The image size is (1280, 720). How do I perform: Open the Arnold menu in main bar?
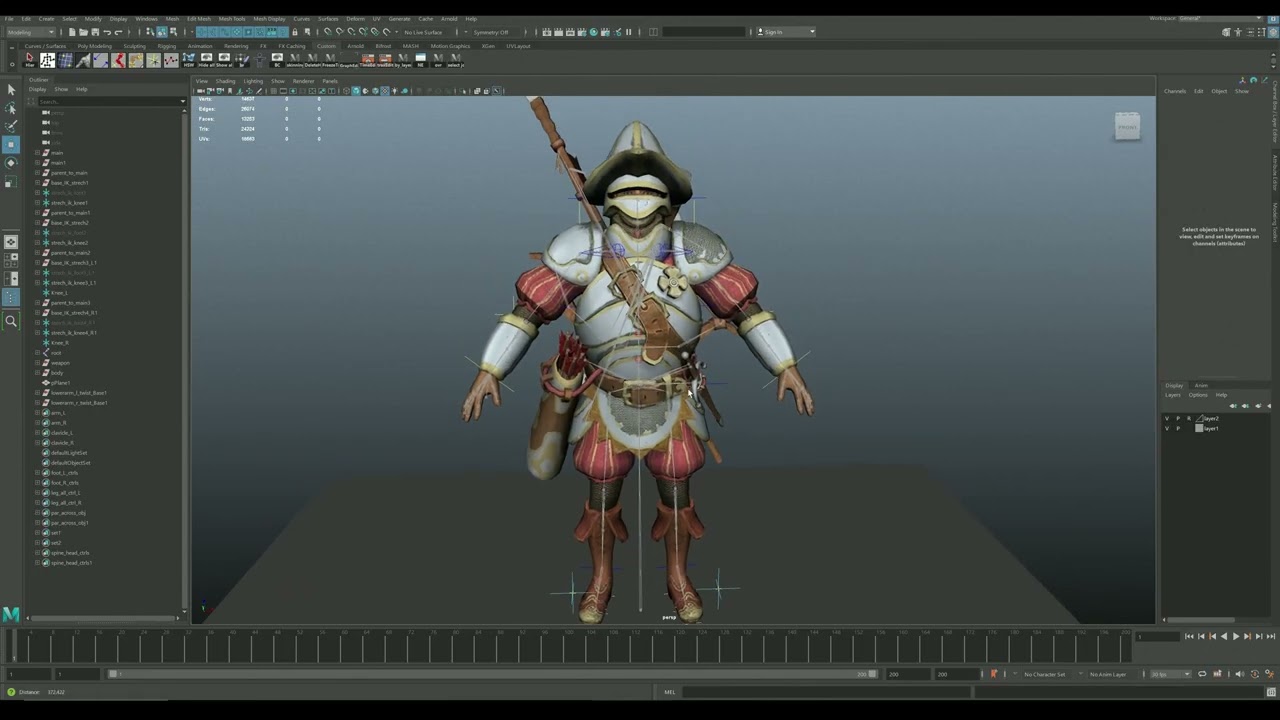click(449, 18)
